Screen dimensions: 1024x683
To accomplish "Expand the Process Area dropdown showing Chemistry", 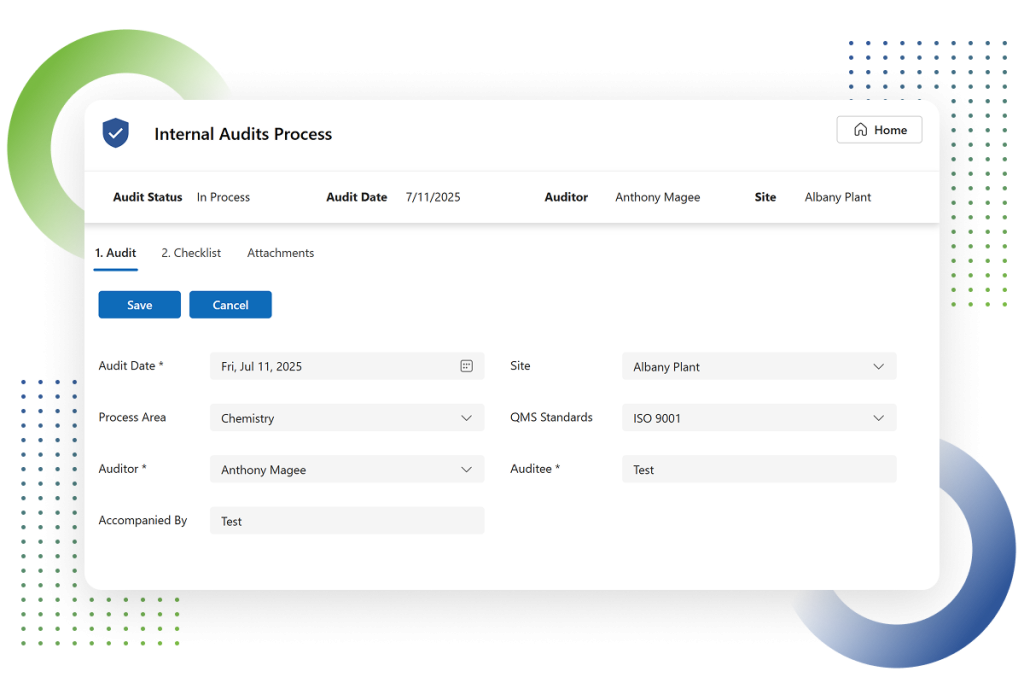I will 346,418.
